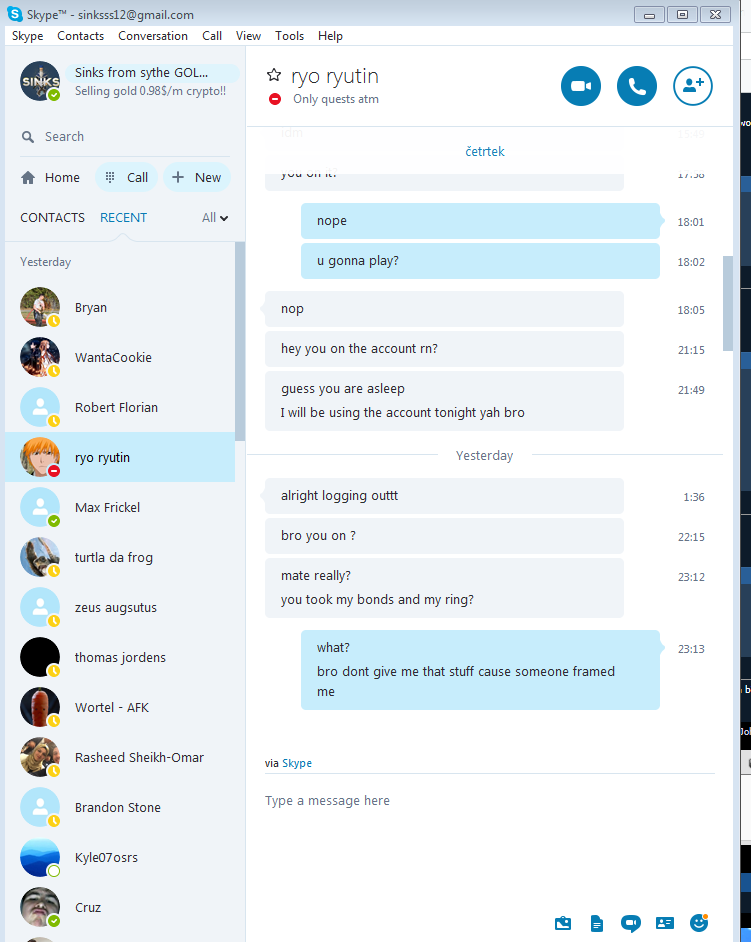The width and height of the screenshot is (751, 942).
Task: Go to Home in sidebar
Action: point(50,177)
